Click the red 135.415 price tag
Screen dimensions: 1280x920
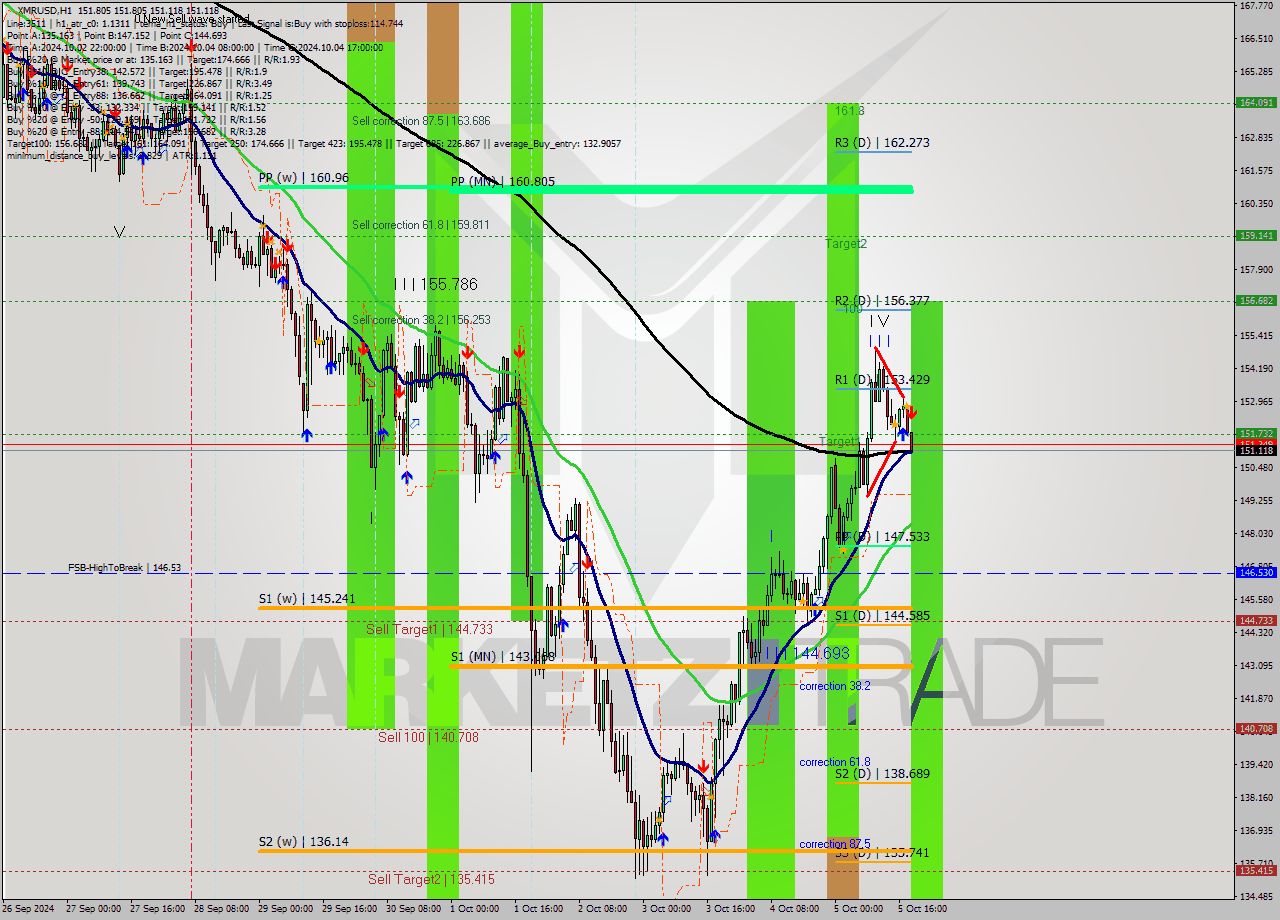[x=1256, y=870]
